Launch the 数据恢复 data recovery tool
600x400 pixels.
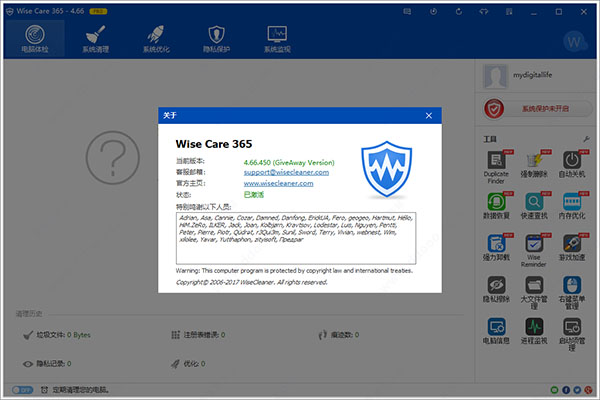pyautogui.click(x=496, y=206)
